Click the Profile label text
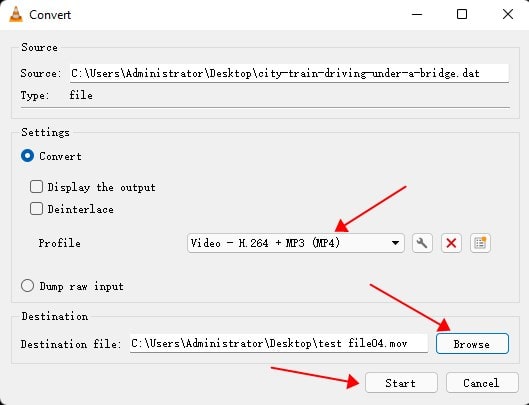This screenshot has height=405, width=529. (x=59, y=243)
